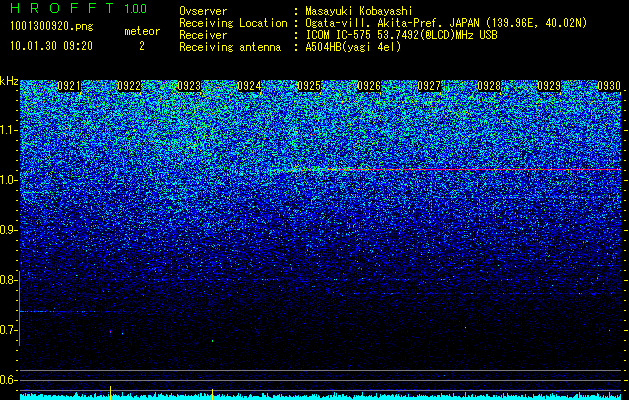Click the 0.8 kHz axis label
629x400 pixels.
point(7,280)
